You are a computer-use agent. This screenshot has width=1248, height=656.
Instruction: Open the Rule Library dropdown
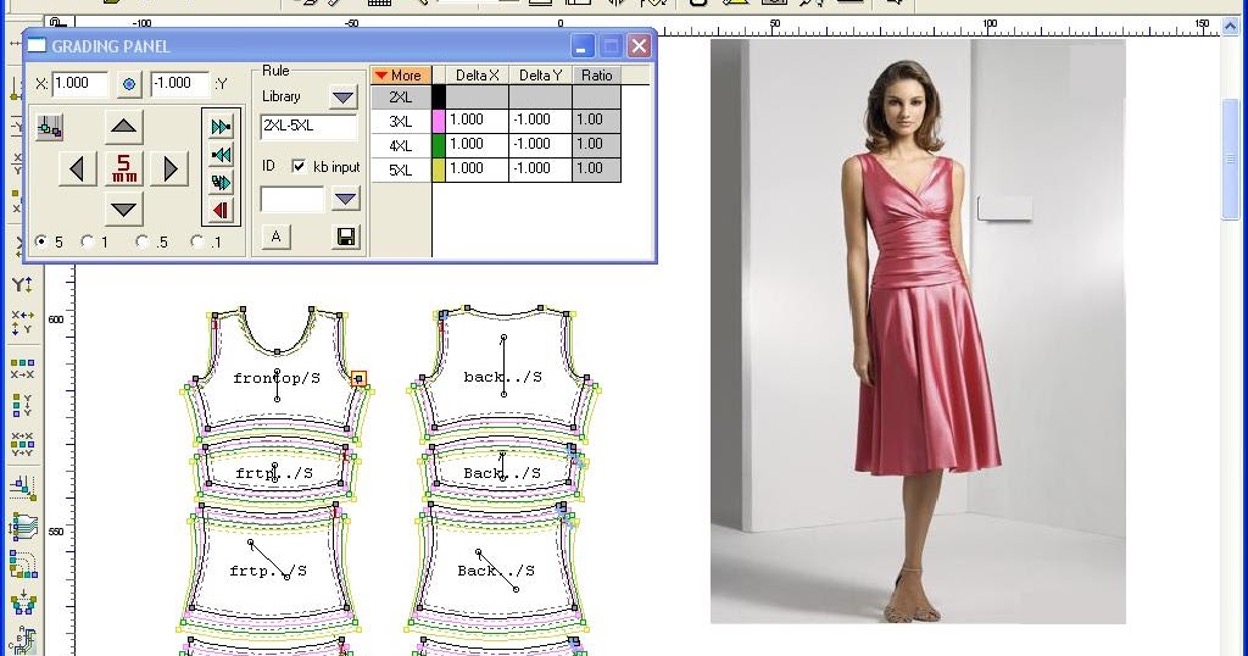pyautogui.click(x=343, y=97)
